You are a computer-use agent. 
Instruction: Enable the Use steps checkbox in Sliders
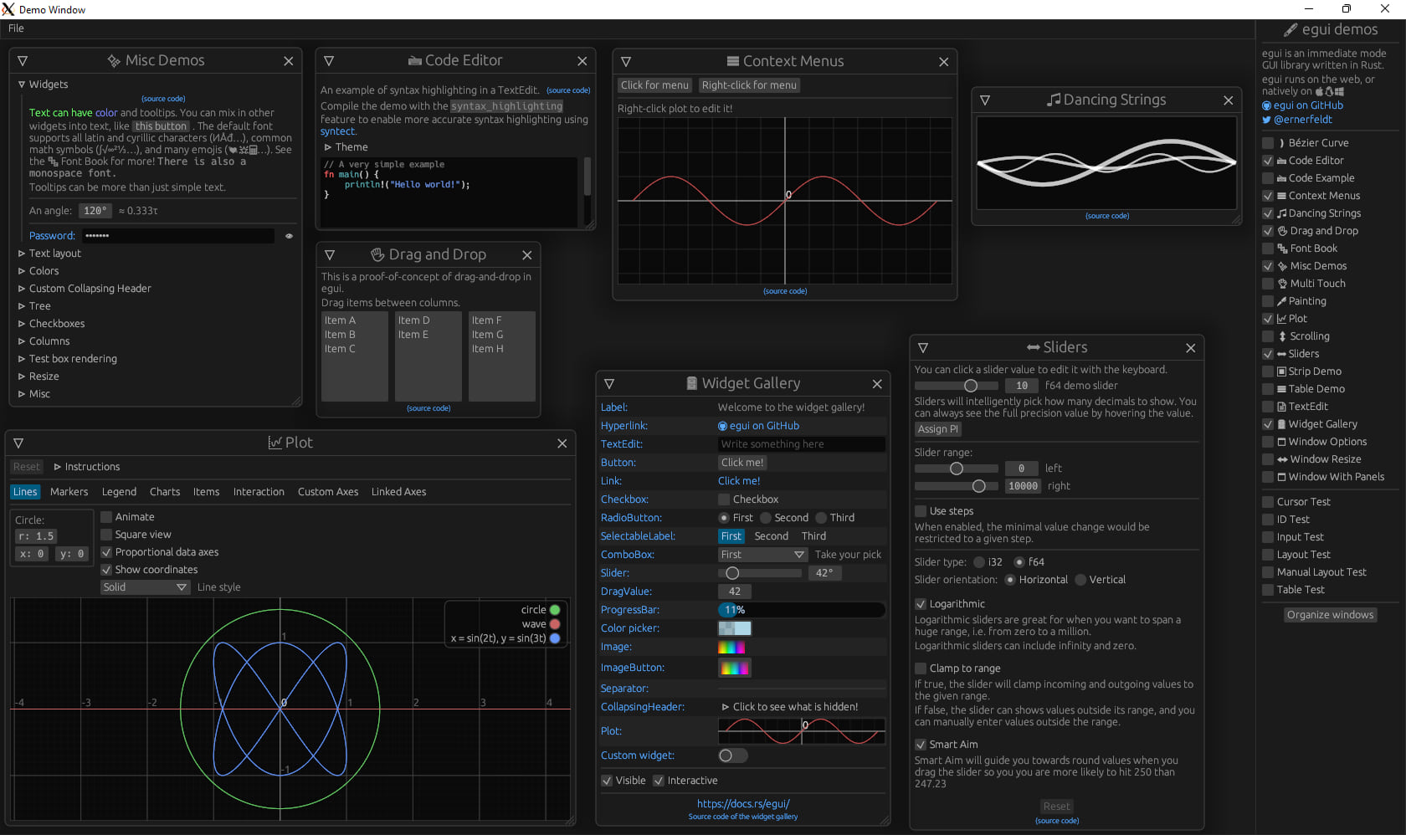click(x=919, y=510)
